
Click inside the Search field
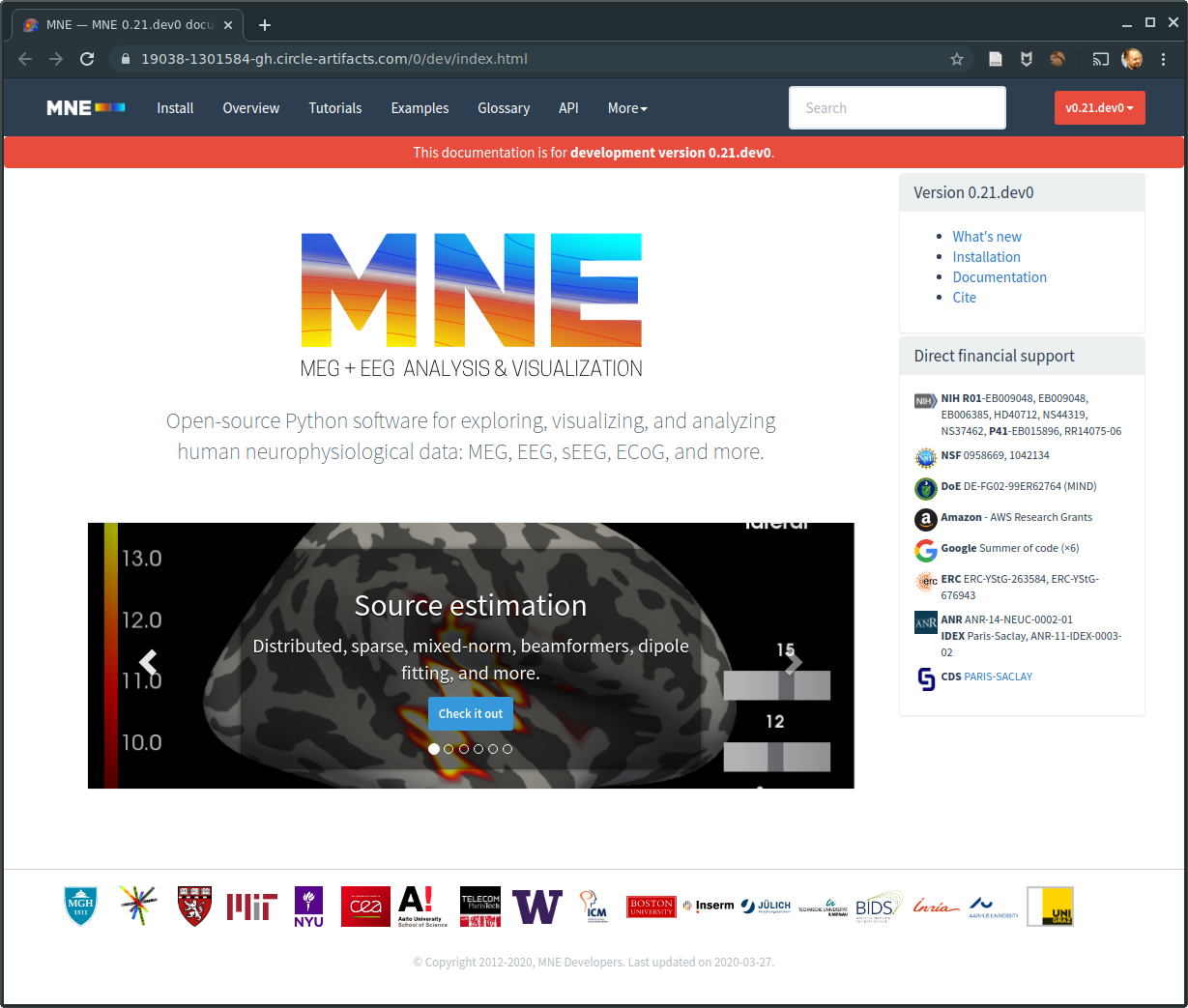click(x=896, y=107)
